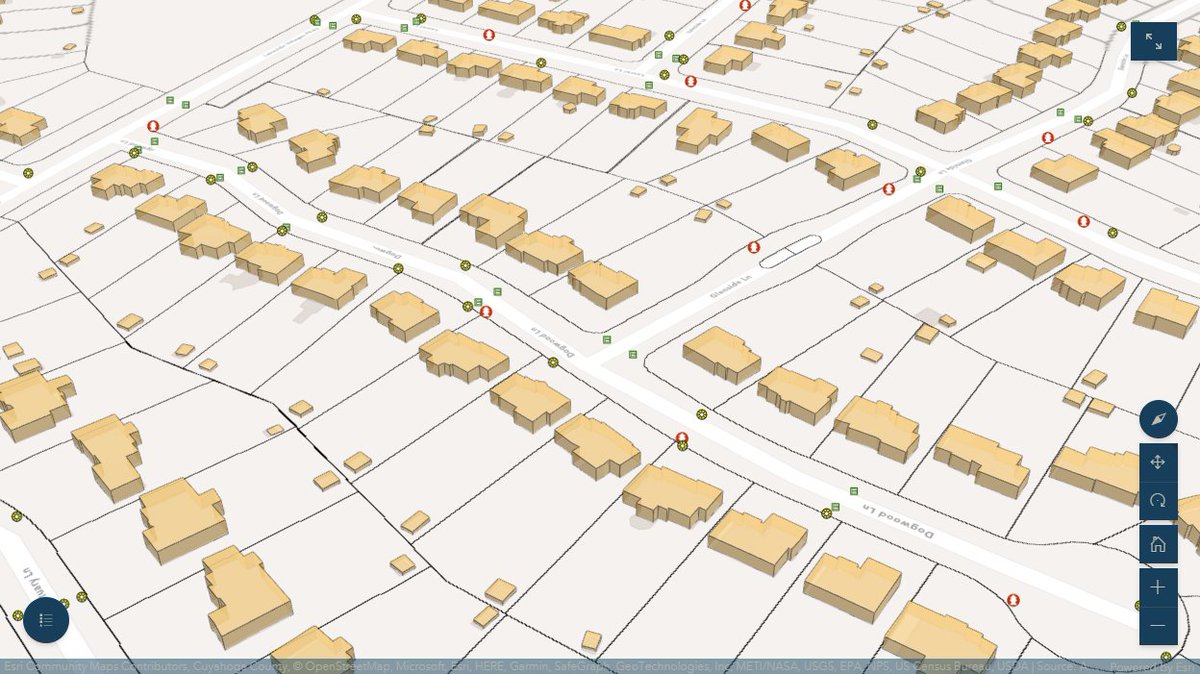Zoom out with the minus button
This screenshot has width=1200, height=674.
(x=1158, y=626)
